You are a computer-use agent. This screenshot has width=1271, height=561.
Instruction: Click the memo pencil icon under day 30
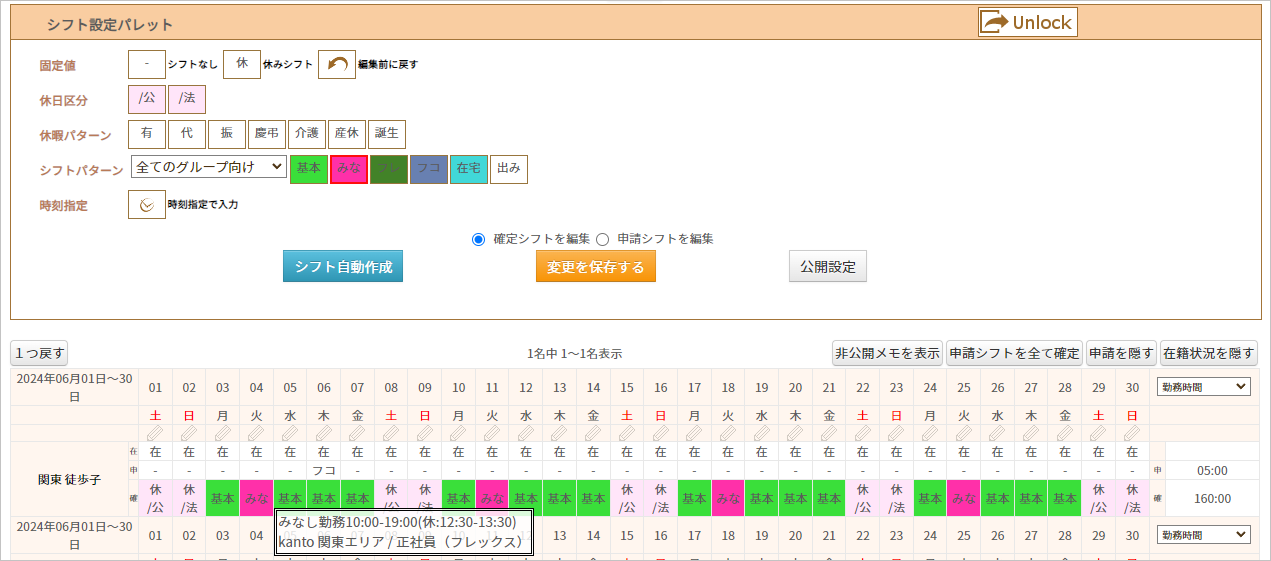1132,433
